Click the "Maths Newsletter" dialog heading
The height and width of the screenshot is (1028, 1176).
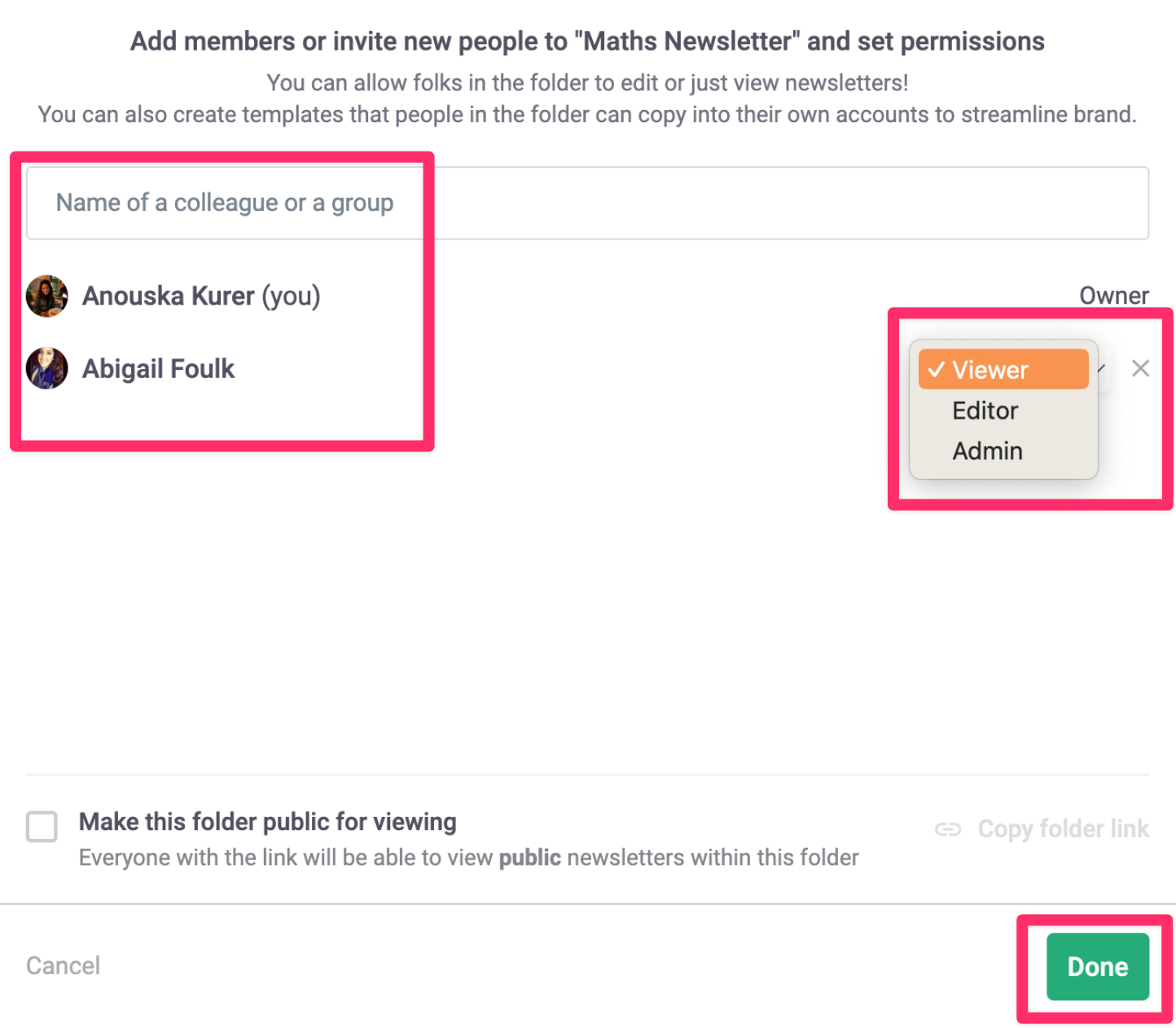(x=587, y=42)
